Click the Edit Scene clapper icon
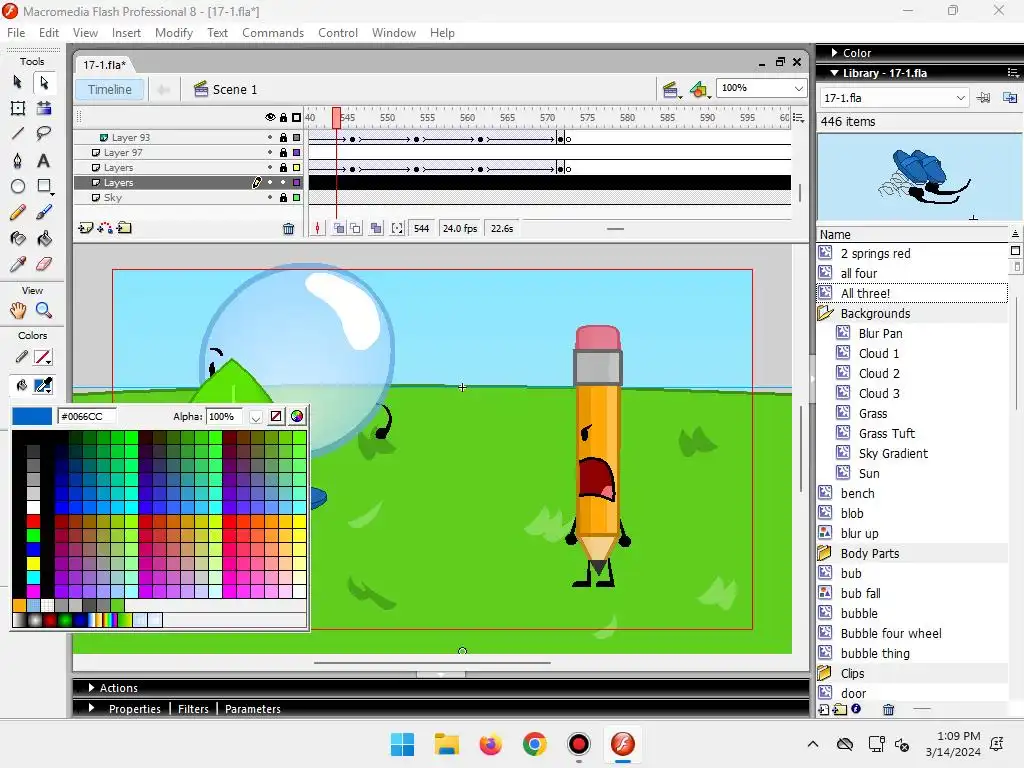The image size is (1024, 768). 670,89
